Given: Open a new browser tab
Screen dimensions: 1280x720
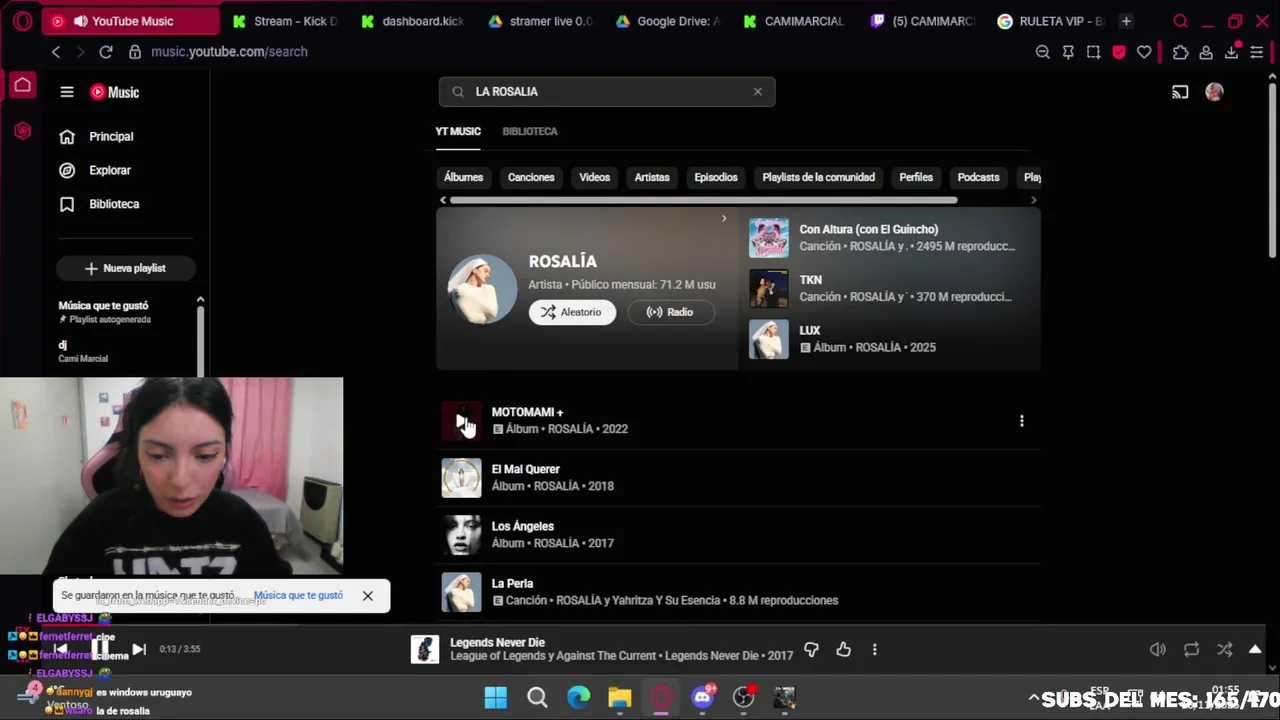Looking at the screenshot, I should pos(1126,21).
